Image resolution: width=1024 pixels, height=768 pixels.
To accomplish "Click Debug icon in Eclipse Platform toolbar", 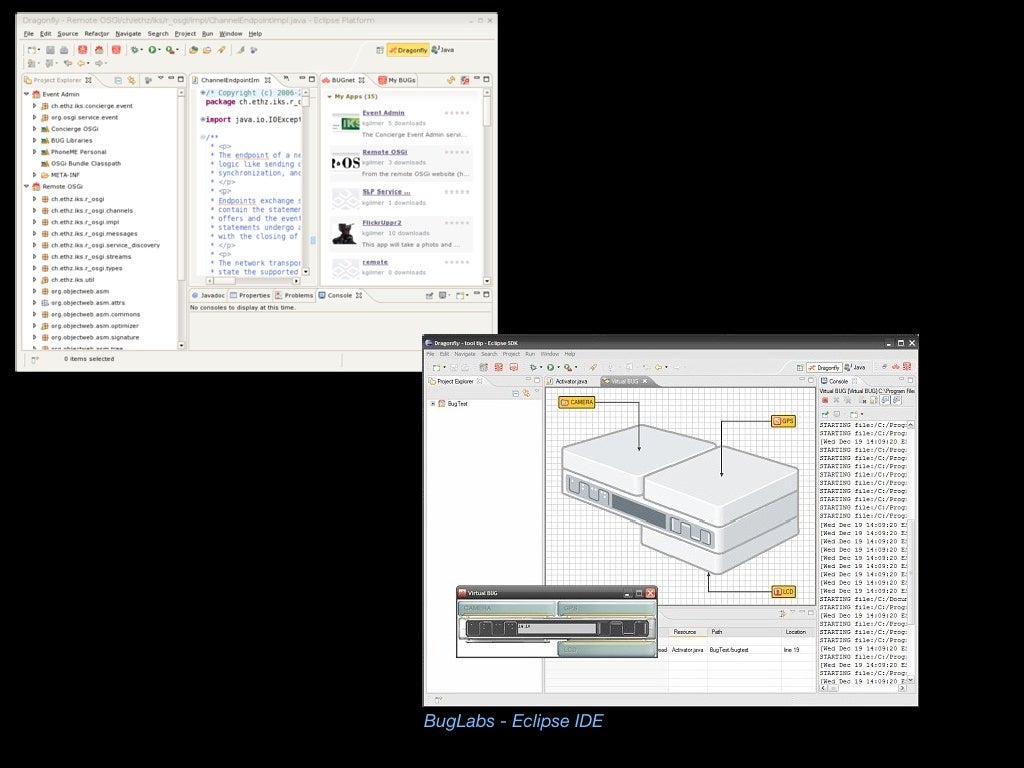I will tap(135, 50).
